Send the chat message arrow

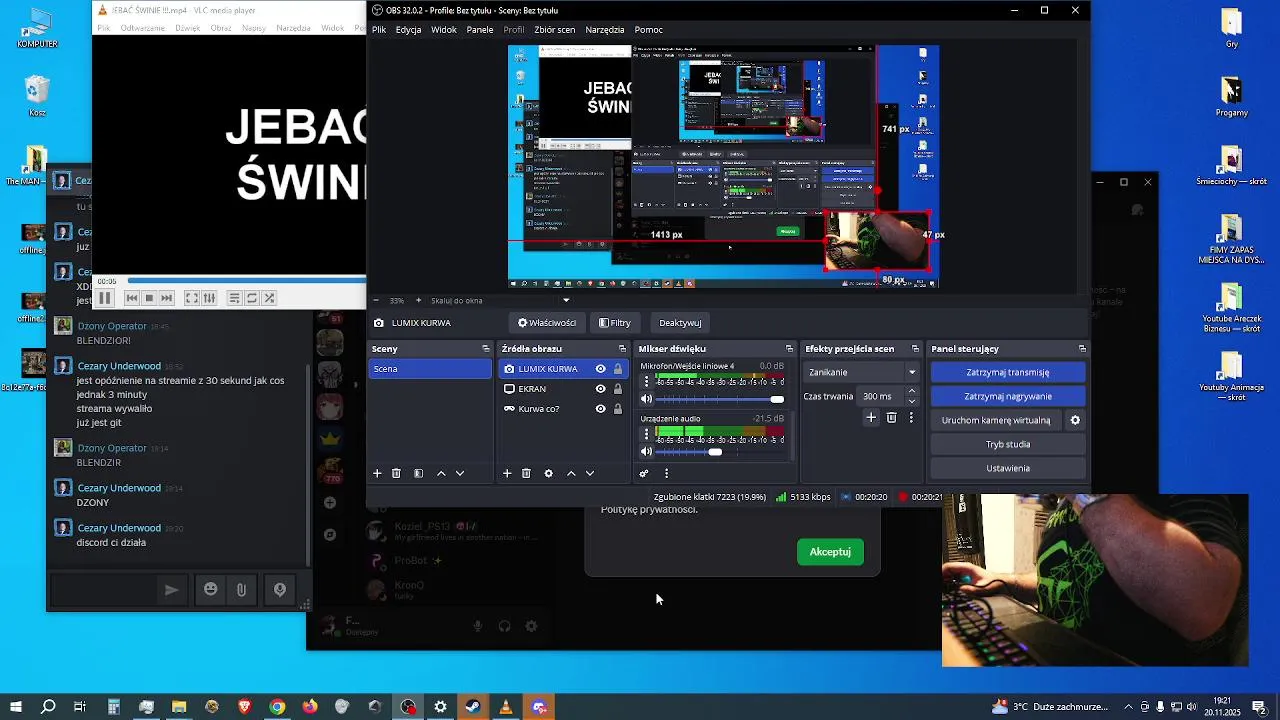click(171, 590)
